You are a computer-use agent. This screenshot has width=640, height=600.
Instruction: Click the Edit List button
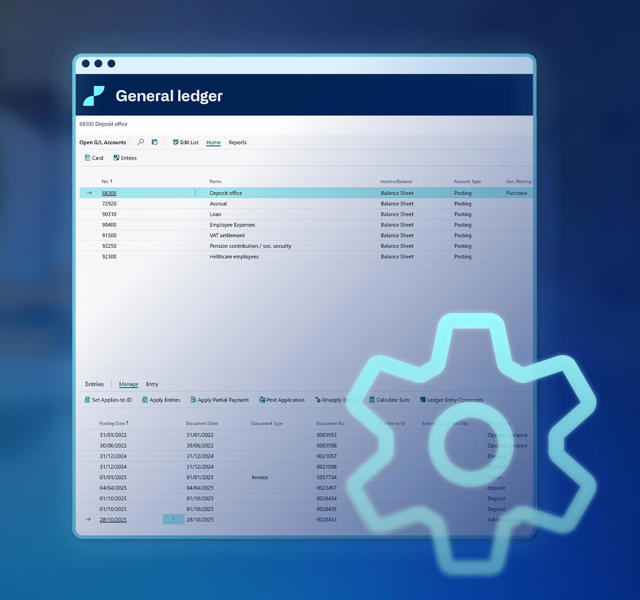(x=185, y=142)
